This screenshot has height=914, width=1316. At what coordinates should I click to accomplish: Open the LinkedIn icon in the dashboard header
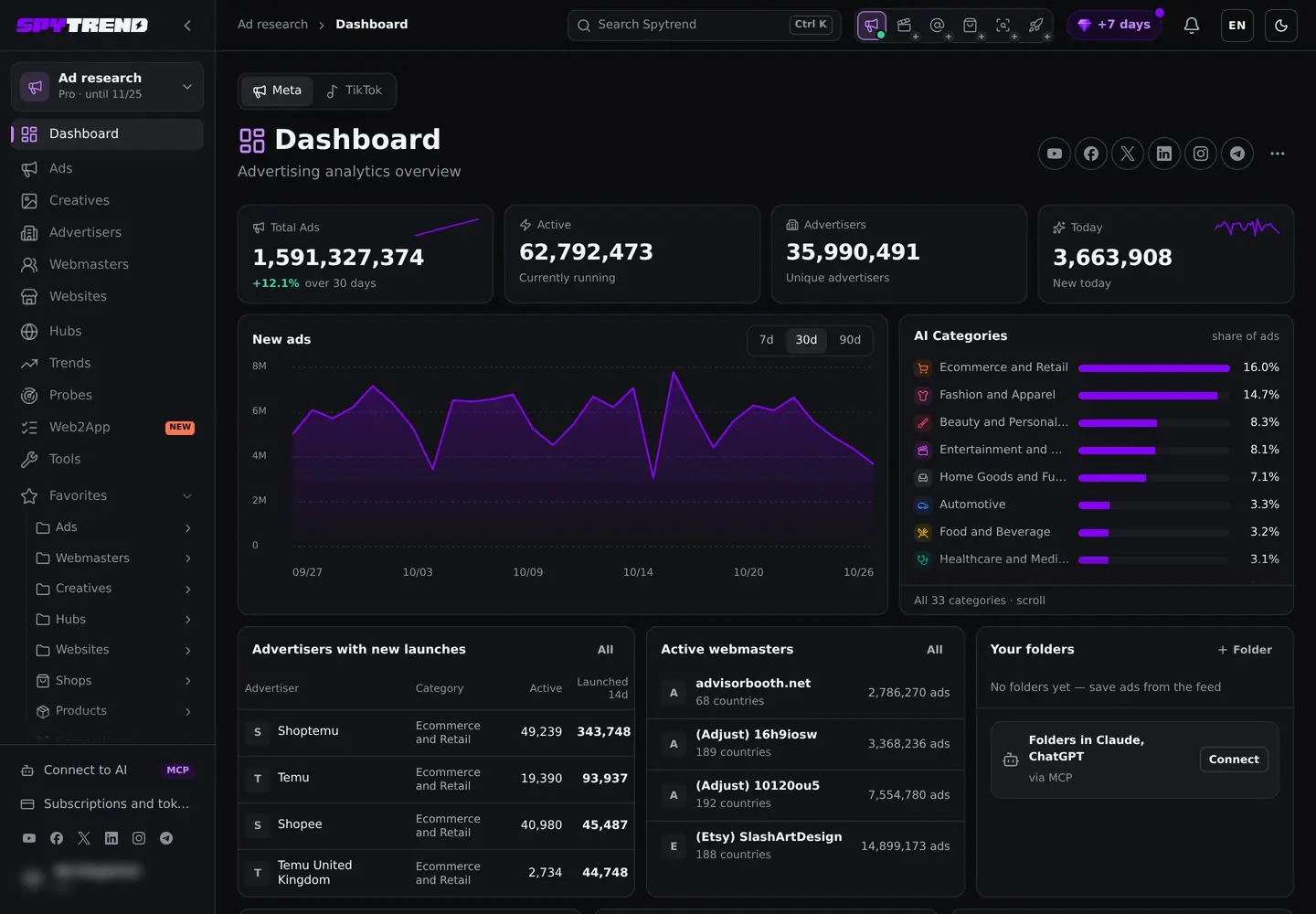(x=1164, y=154)
